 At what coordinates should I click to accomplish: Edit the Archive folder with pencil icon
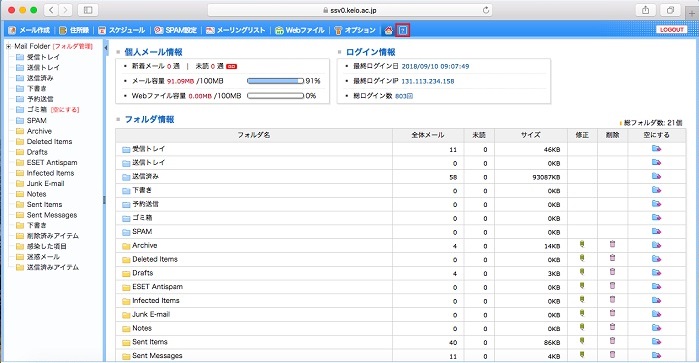coord(582,244)
